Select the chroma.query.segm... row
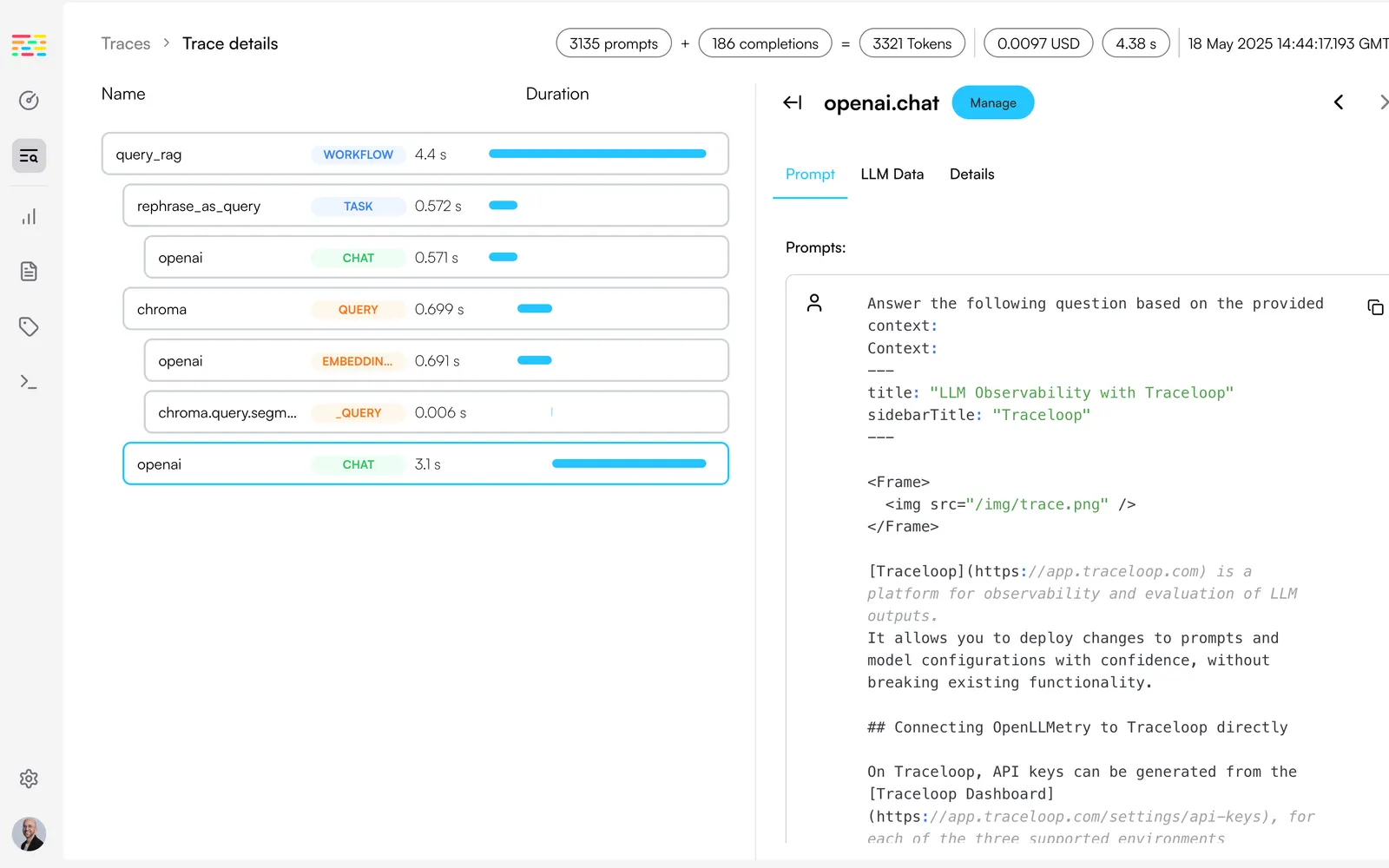Image resolution: width=1389 pixels, height=868 pixels. pyautogui.click(x=436, y=412)
